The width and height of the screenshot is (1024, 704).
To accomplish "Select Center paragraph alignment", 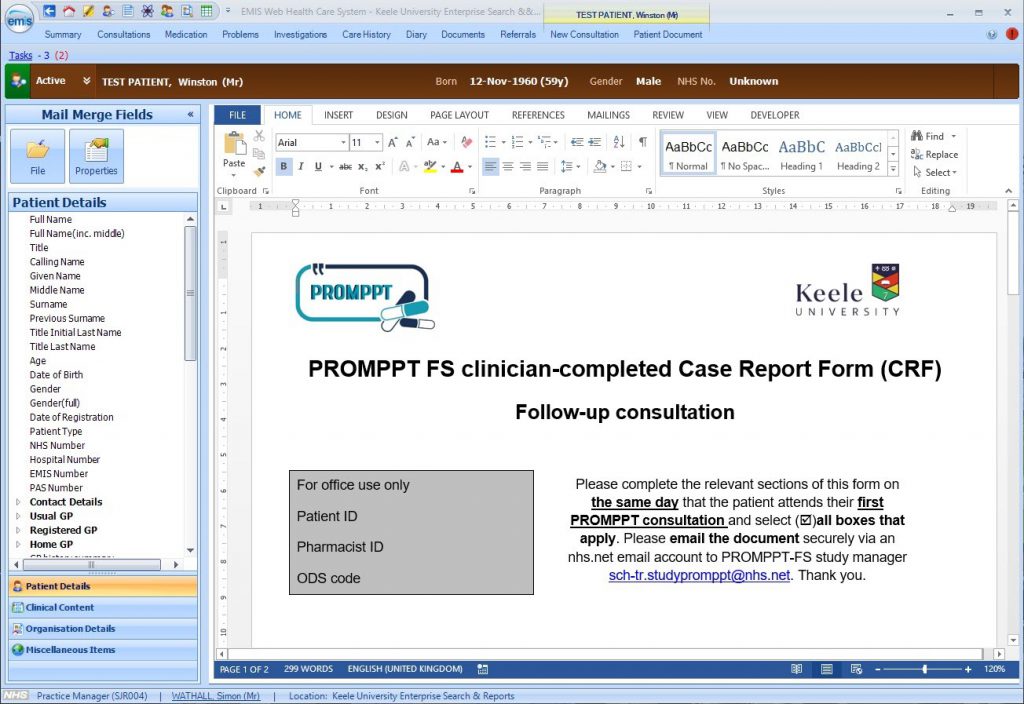I will (x=507, y=167).
